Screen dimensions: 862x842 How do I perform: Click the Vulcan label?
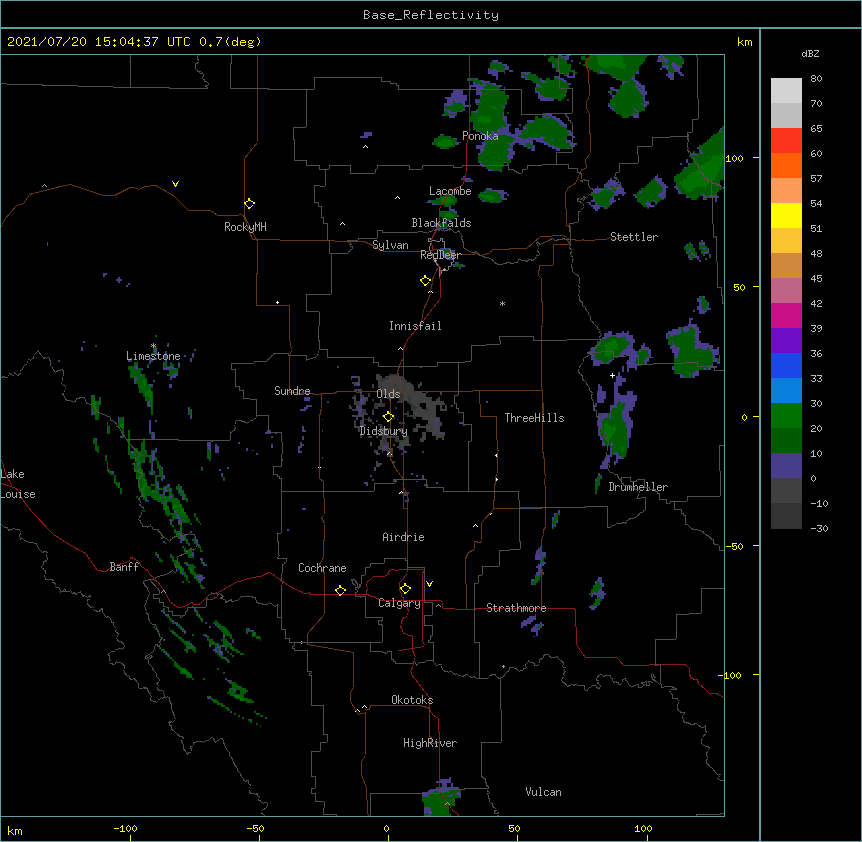(x=543, y=792)
